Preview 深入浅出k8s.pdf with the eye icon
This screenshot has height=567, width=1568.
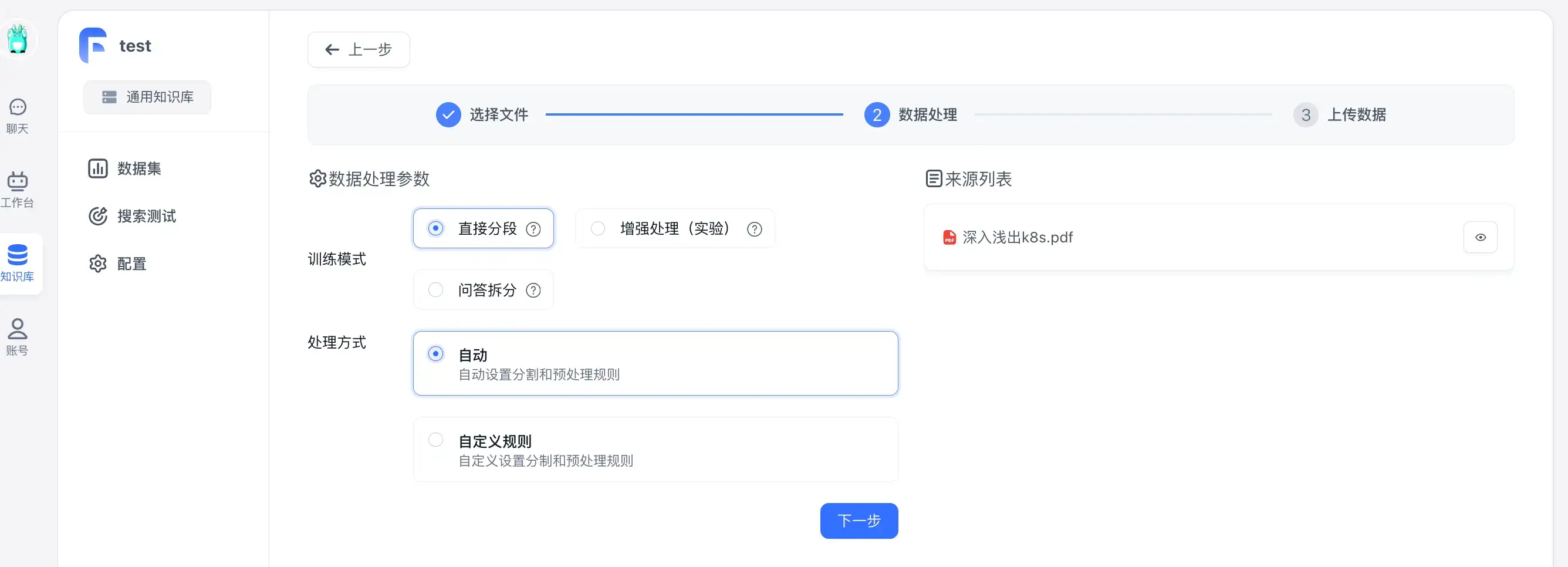point(1480,238)
